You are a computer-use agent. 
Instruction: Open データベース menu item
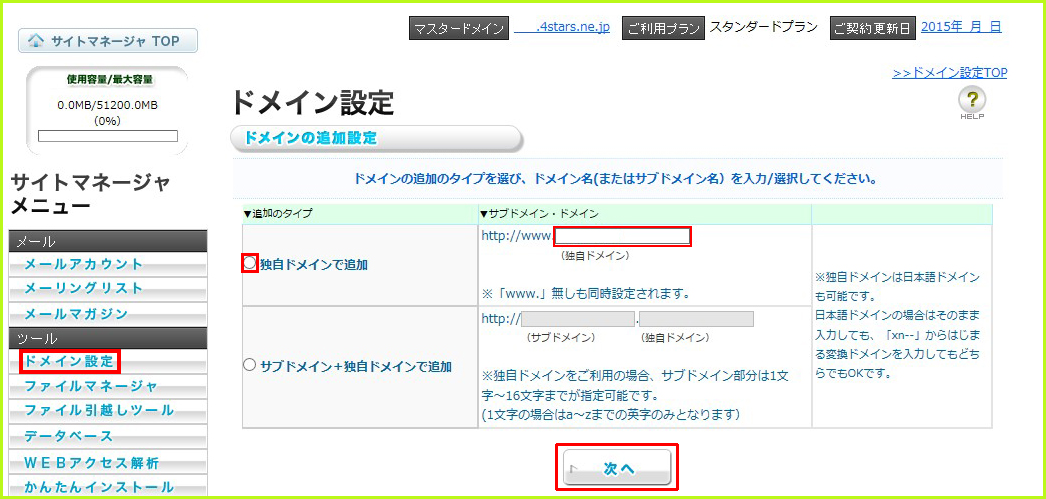pyautogui.click(x=70, y=436)
